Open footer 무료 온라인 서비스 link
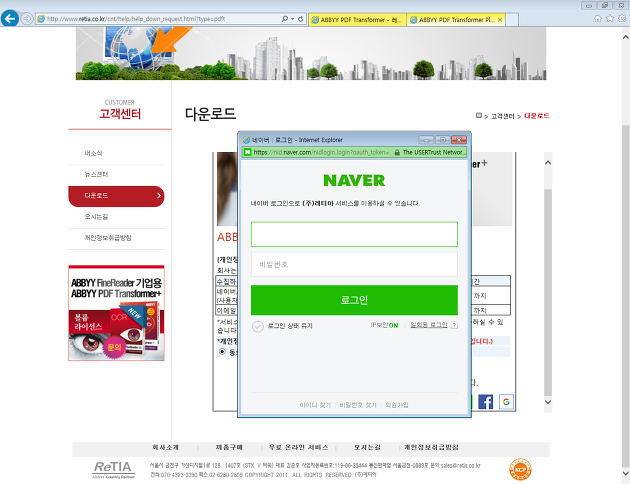 pyautogui.click(x=299, y=447)
